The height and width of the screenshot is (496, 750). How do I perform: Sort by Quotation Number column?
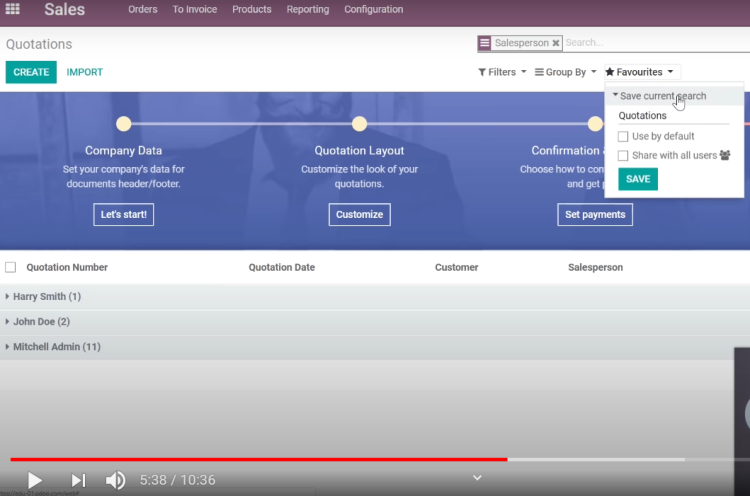point(67,267)
